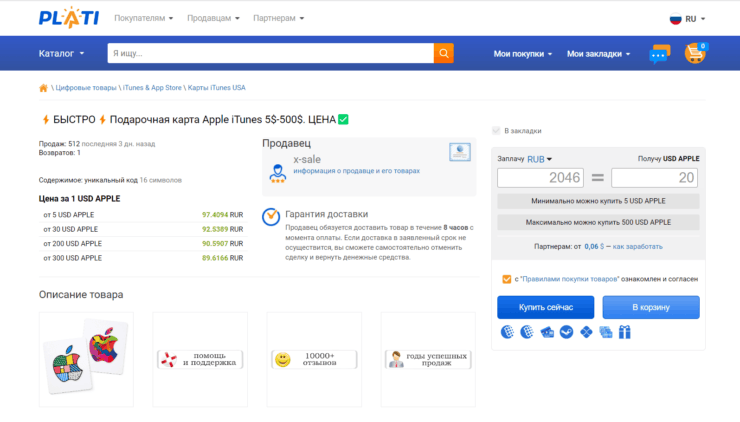The width and height of the screenshot is (740, 422).
Task: Click the Получу amount field showing 20
Action: (x=655, y=177)
